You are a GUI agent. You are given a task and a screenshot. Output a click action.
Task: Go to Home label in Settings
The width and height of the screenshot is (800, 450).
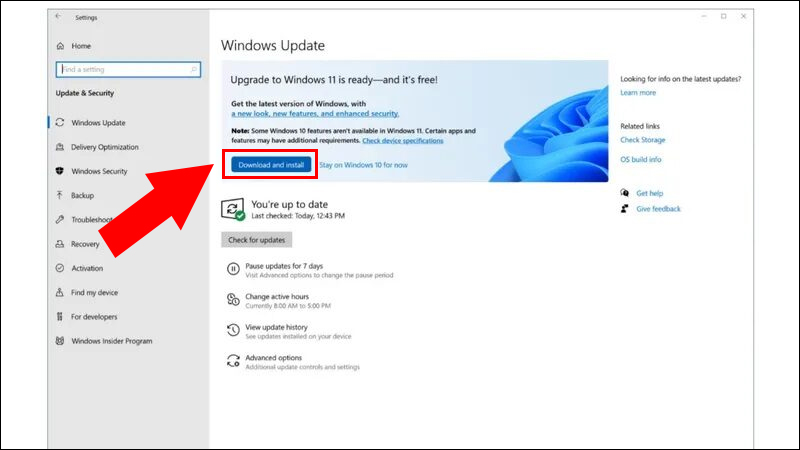click(81, 46)
